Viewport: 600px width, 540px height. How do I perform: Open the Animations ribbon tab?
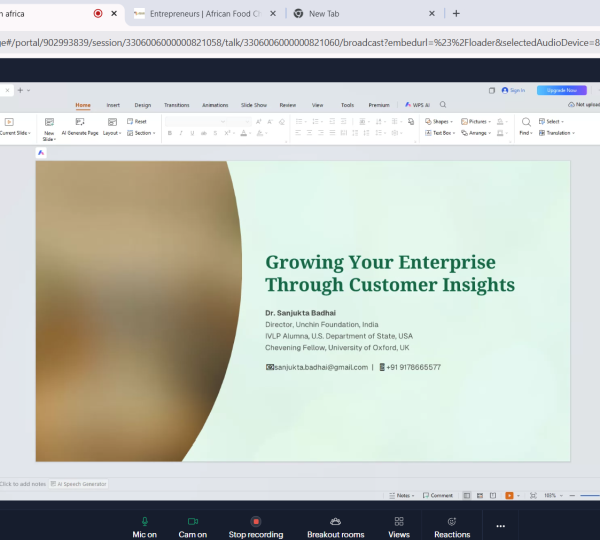(x=215, y=105)
